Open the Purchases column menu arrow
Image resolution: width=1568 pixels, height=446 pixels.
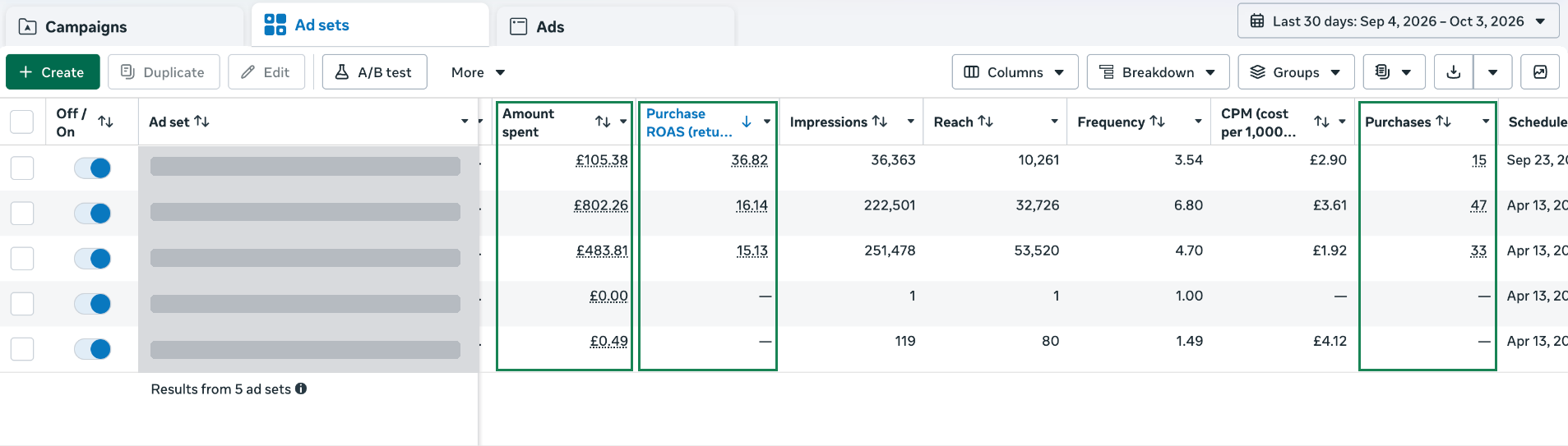1486,122
